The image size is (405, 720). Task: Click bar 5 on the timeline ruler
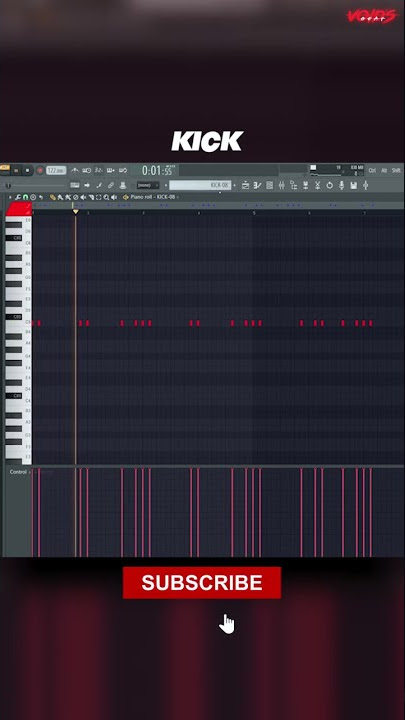pos(254,213)
